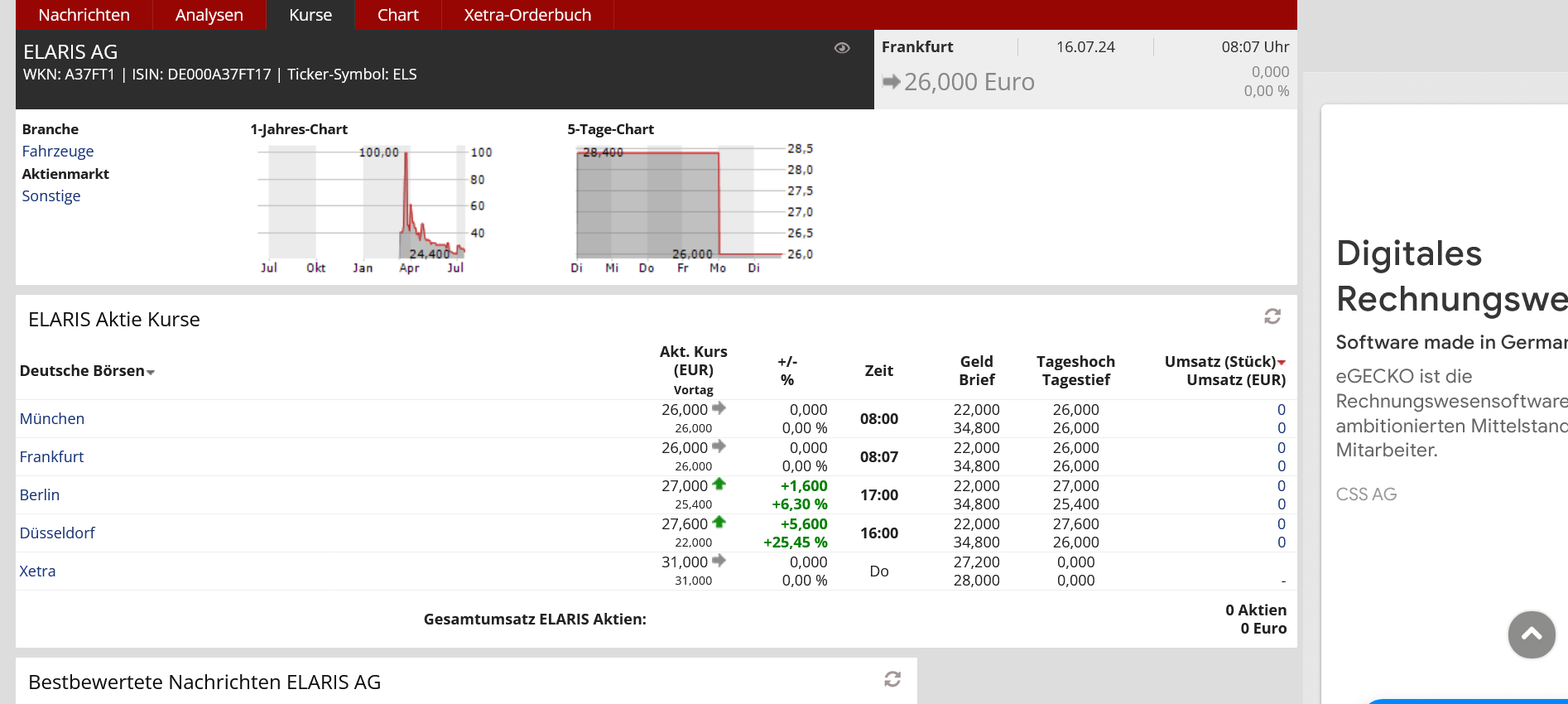Select the Chart tab
The width and height of the screenshot is (1568, 704).
coord(397,15)
